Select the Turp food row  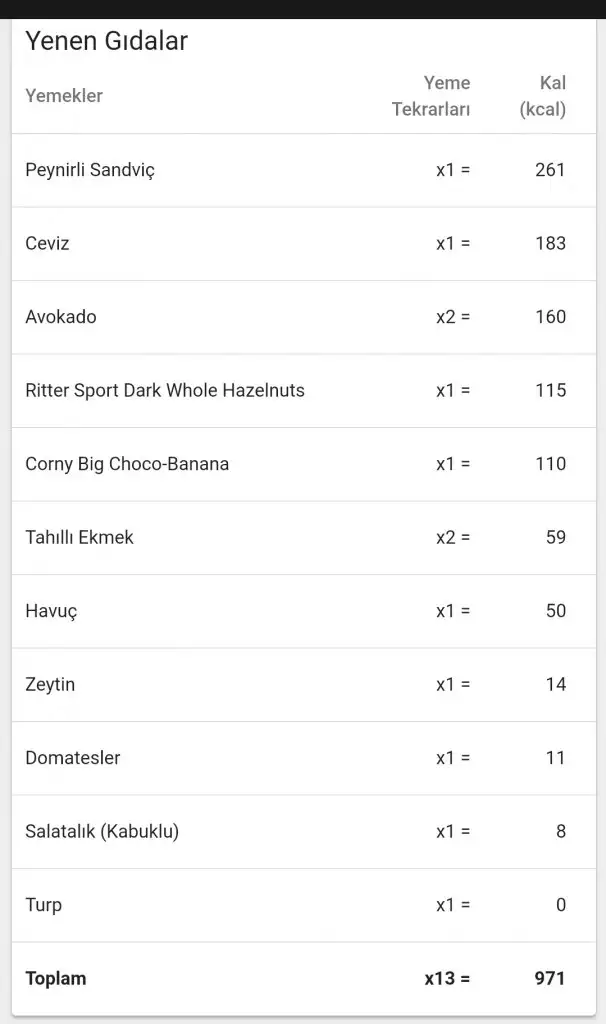point(43,905)
